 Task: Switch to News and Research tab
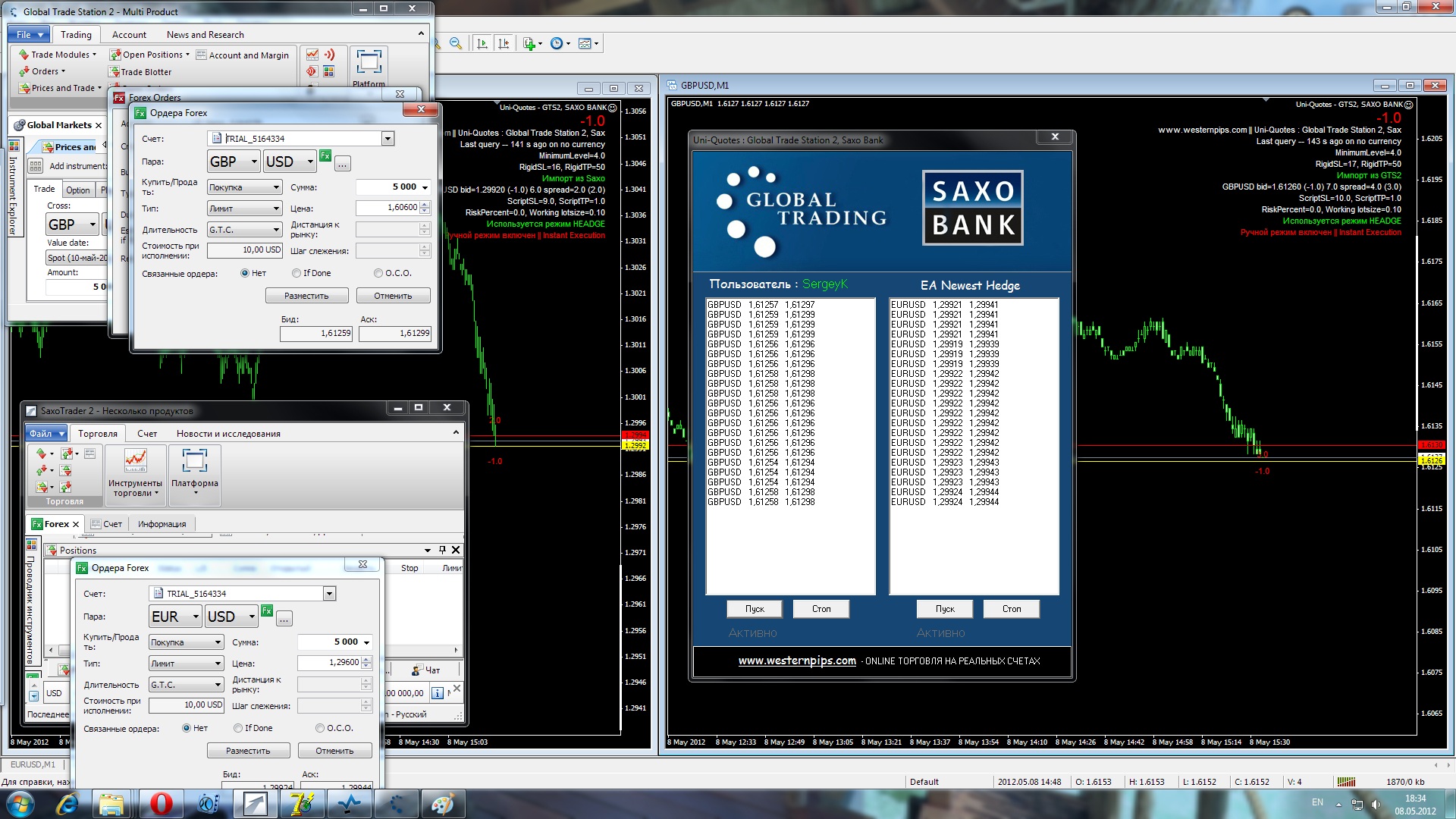[x=205, y=35]
